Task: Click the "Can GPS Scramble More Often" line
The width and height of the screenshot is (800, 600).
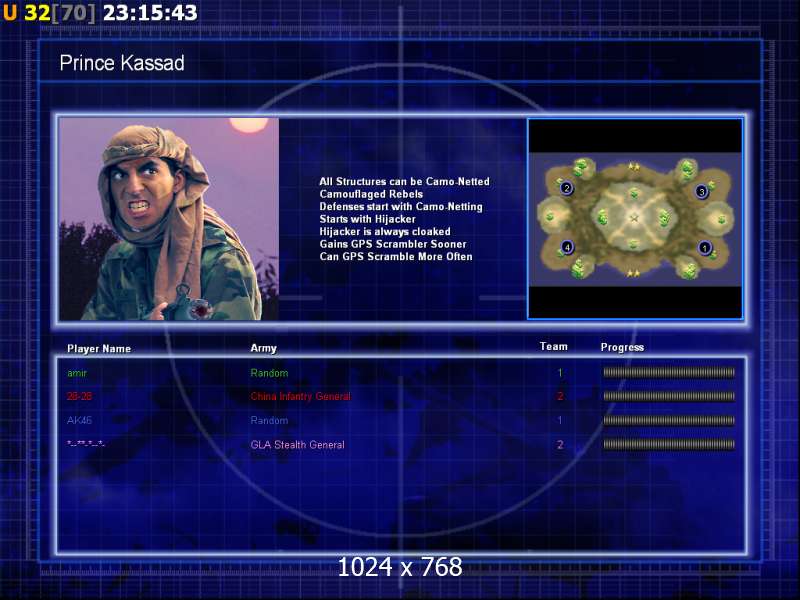Action: (396, 257)
